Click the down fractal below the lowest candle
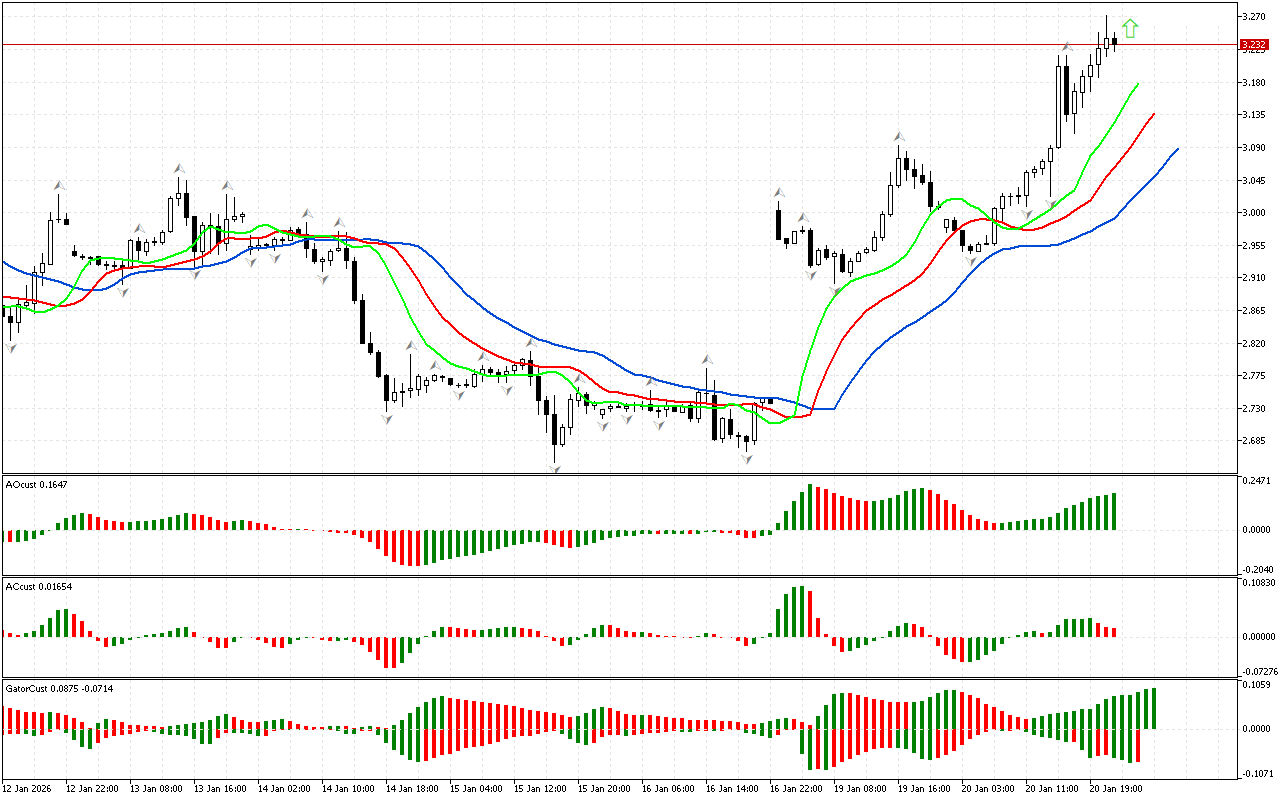 [554, 467]
